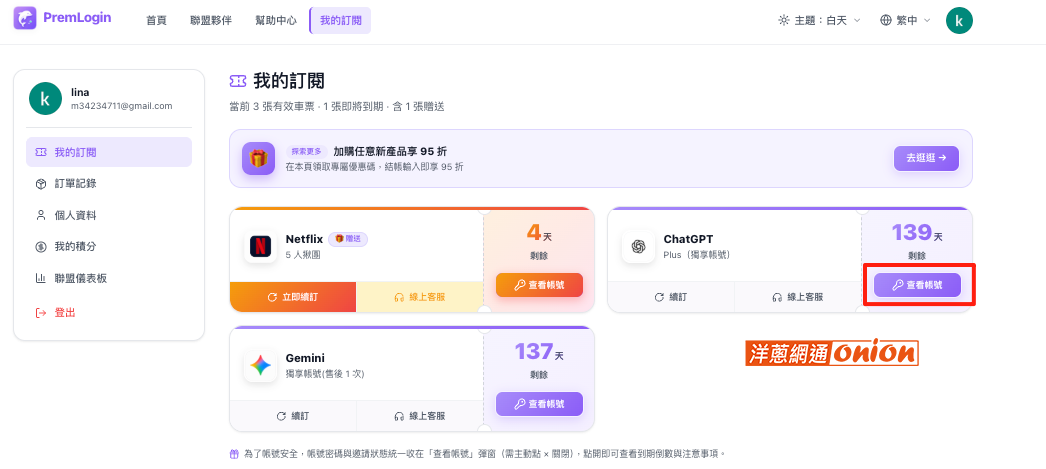Screen dimensions: 1046x469
Task: Click the 當前 3 張有效車票 summary line
Action: pos(336,106)
